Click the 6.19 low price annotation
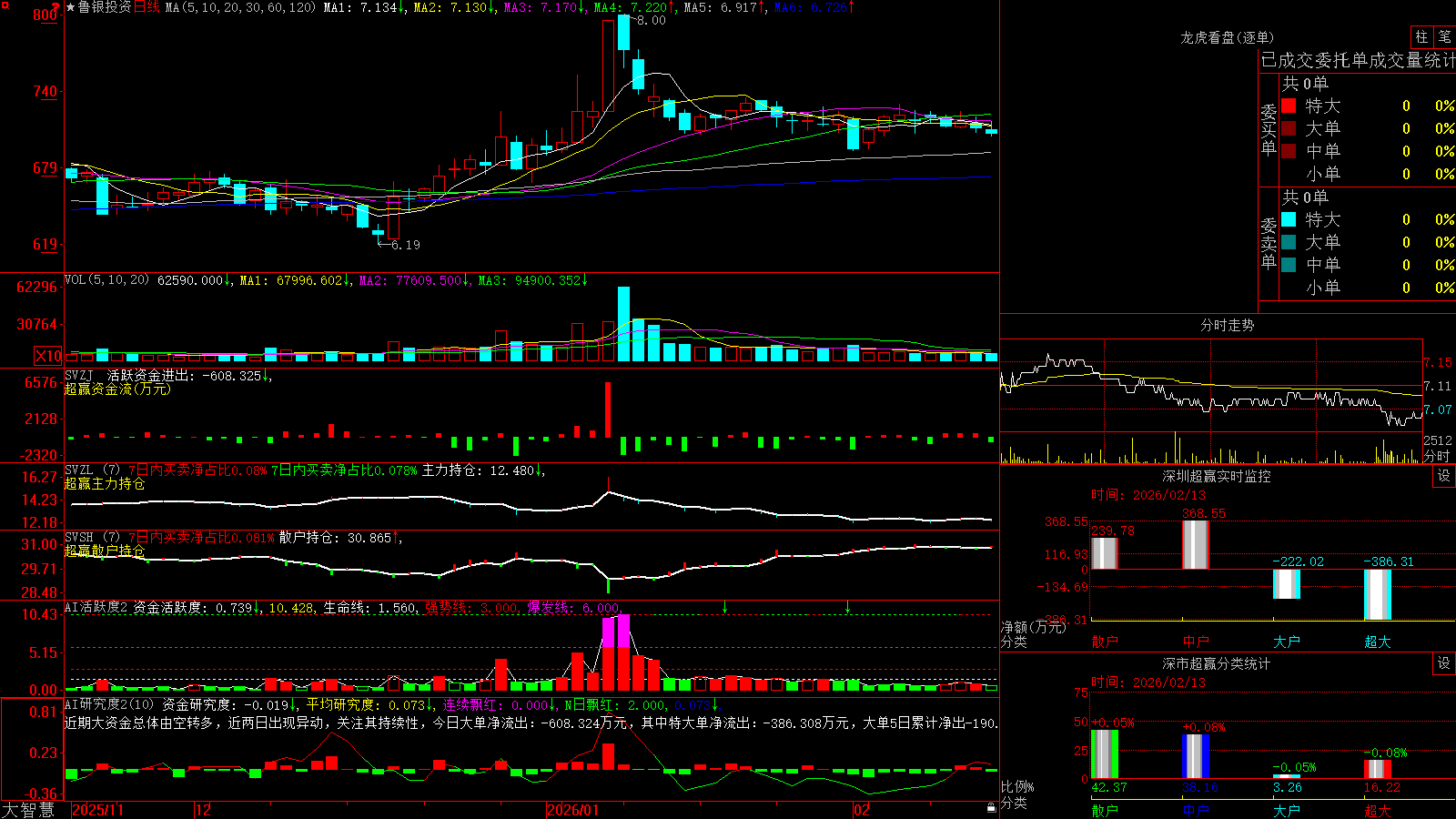1456x819 pixels. 405,245
